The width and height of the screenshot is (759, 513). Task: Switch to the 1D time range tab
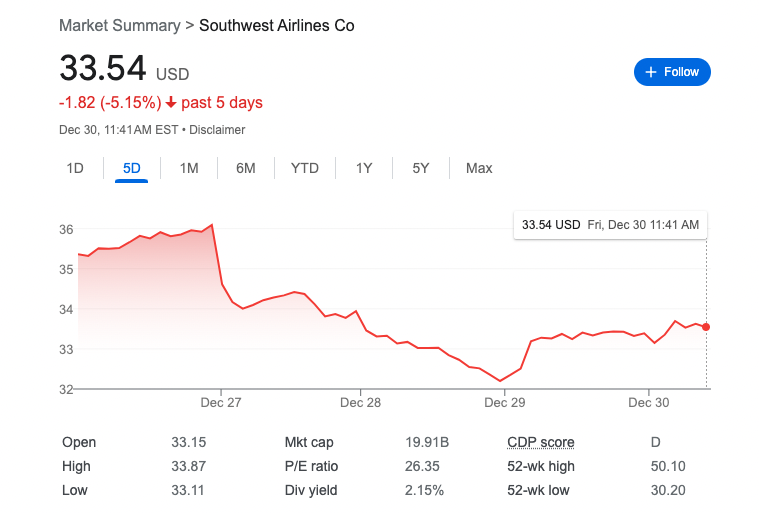tap(75, 168)
